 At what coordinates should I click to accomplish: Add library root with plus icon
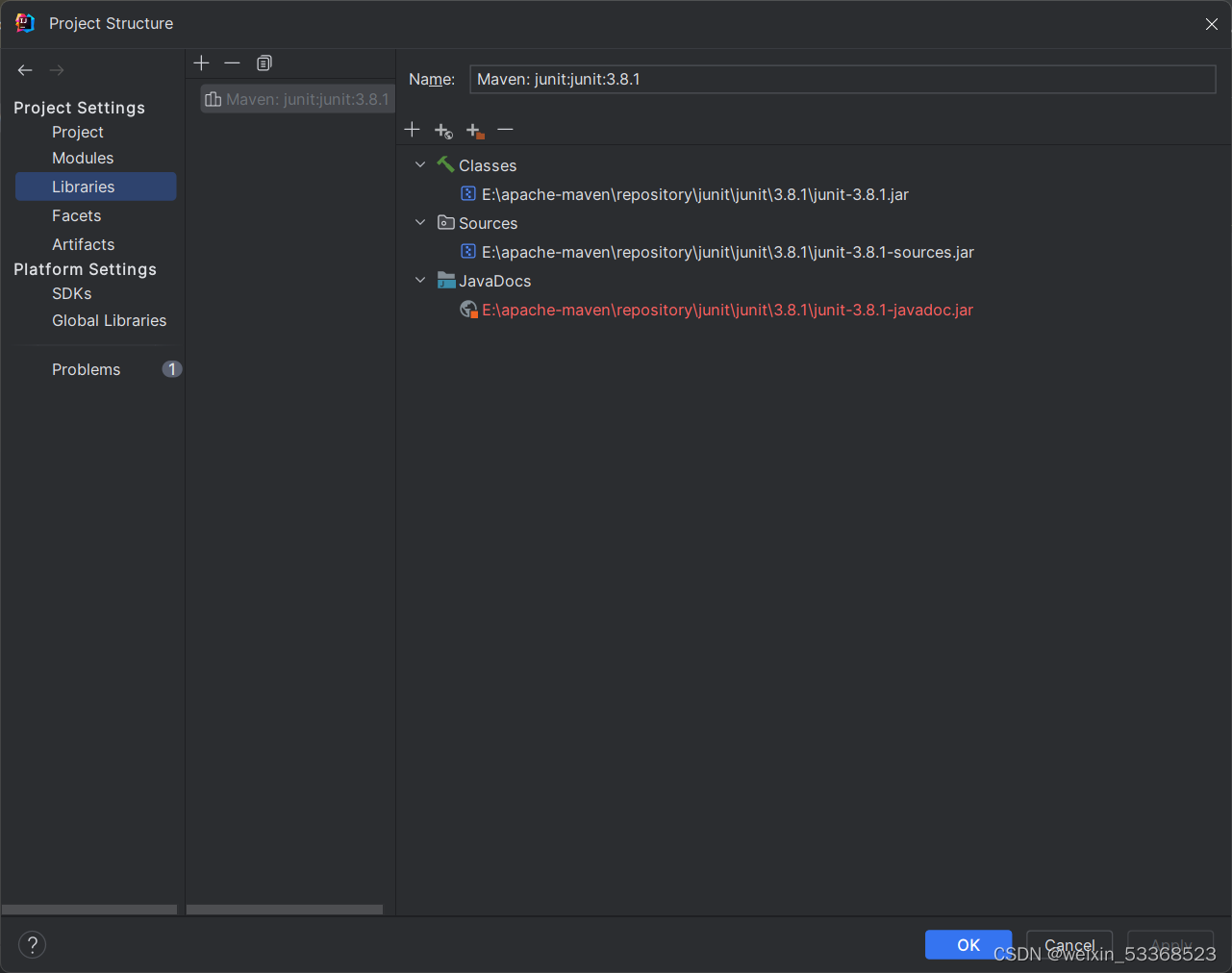(x=413, y=130)
